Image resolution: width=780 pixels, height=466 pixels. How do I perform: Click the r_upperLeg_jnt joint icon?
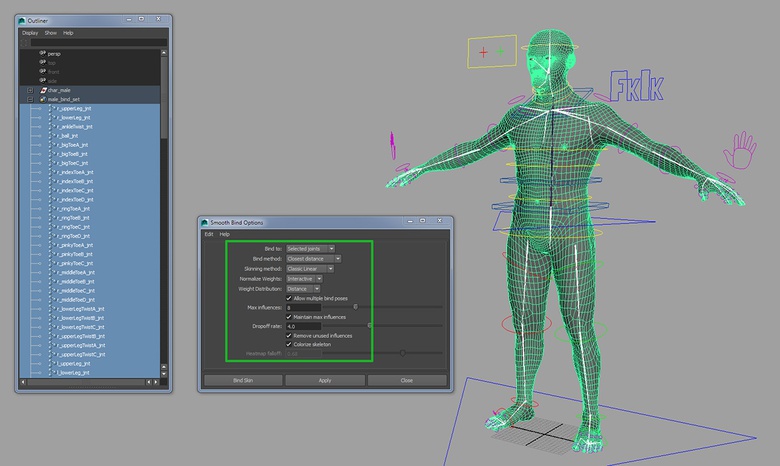pos(53,108)
